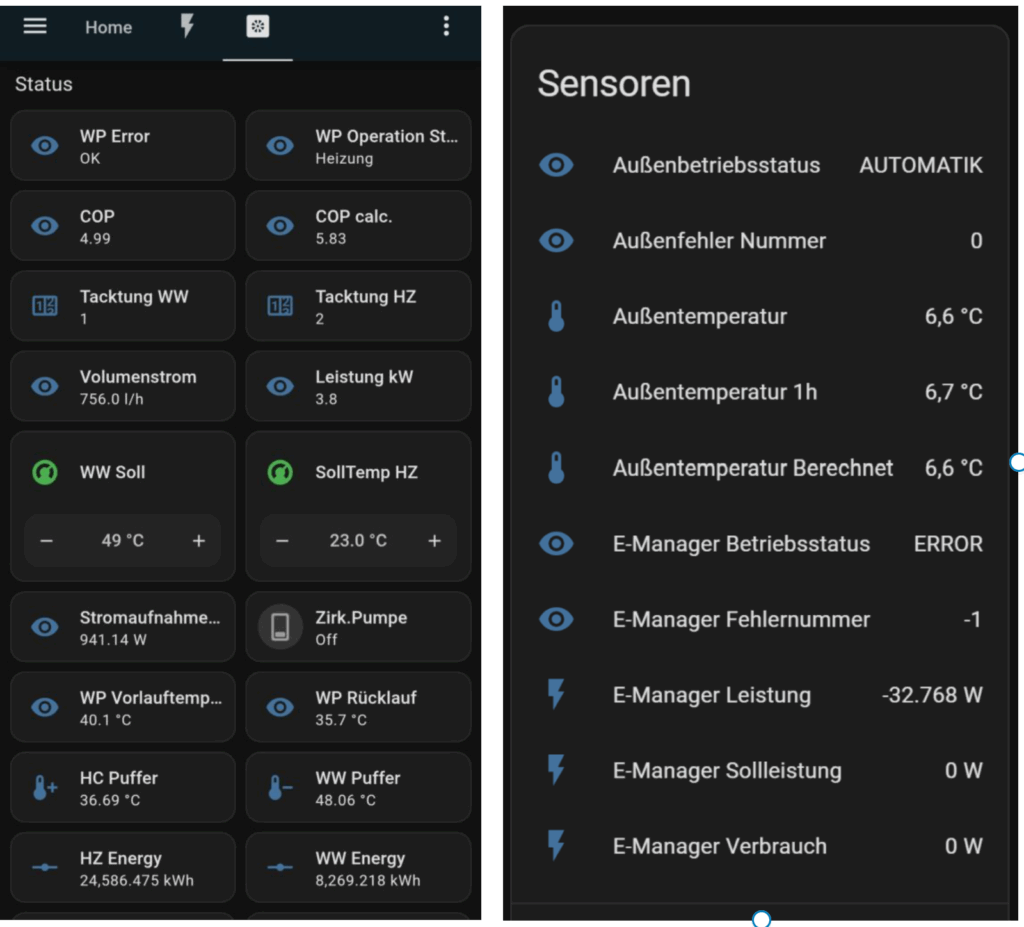Click the HC Puffer thermometer icon
1024x927 pixels.
coord(45,788)
